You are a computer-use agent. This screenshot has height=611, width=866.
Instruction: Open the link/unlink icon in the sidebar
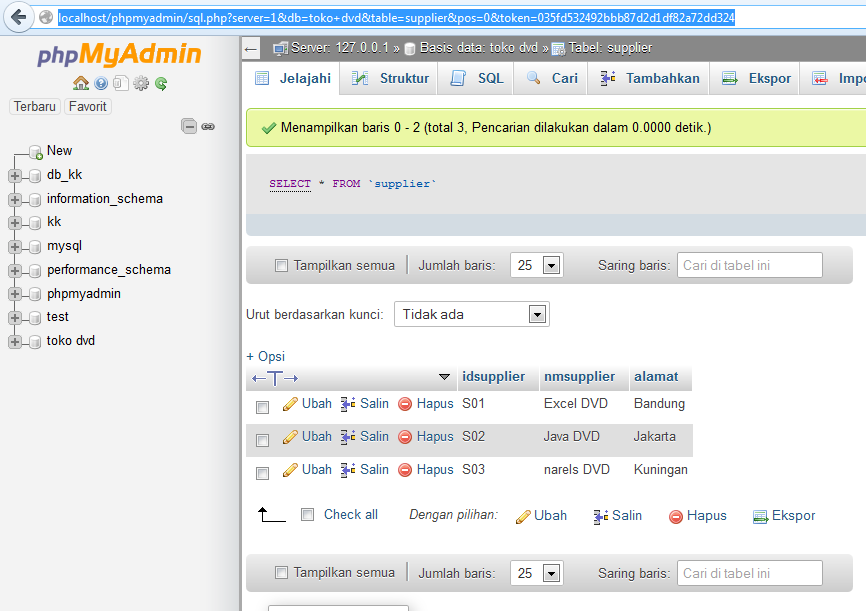[207, 127]
